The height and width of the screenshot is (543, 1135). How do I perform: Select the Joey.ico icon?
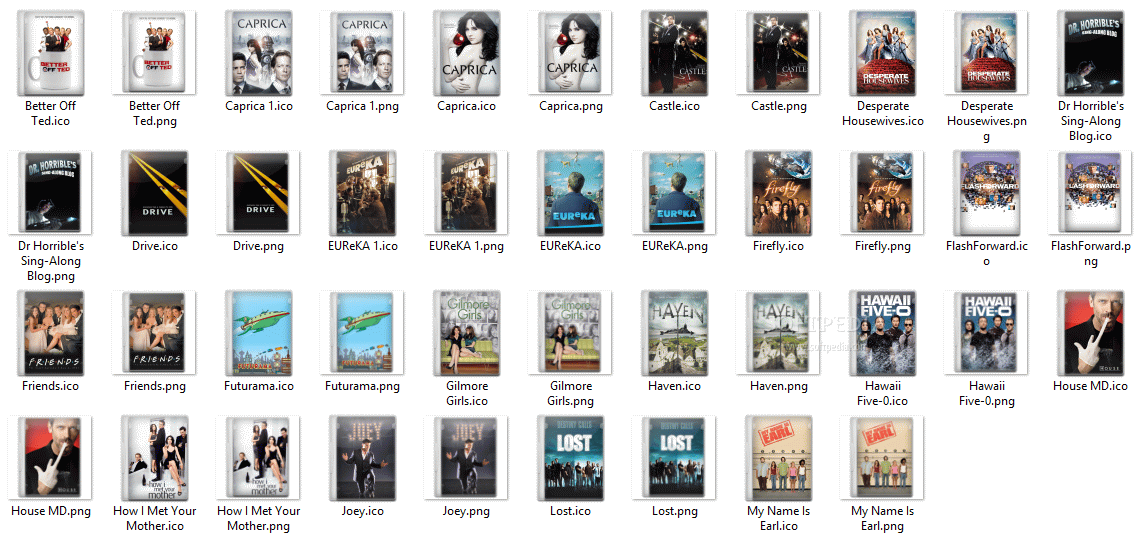363,458
